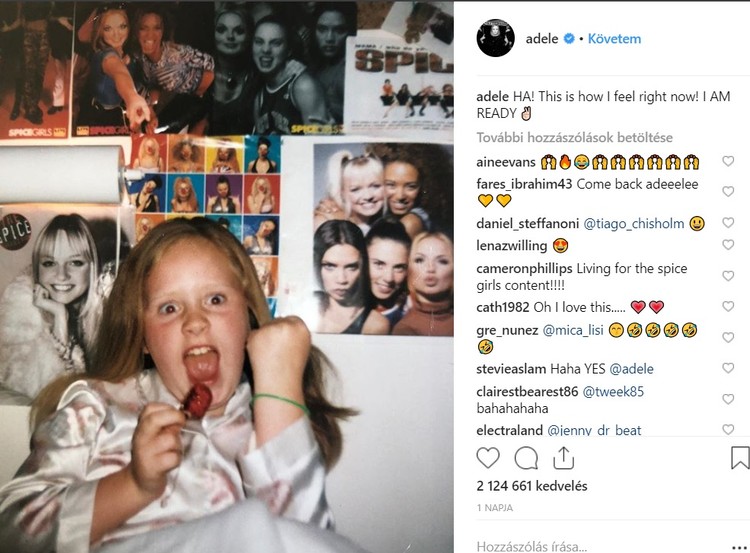This screenshot has height=553, width=750.
Task: Like aineevans's comment
Action: point(728,161)
